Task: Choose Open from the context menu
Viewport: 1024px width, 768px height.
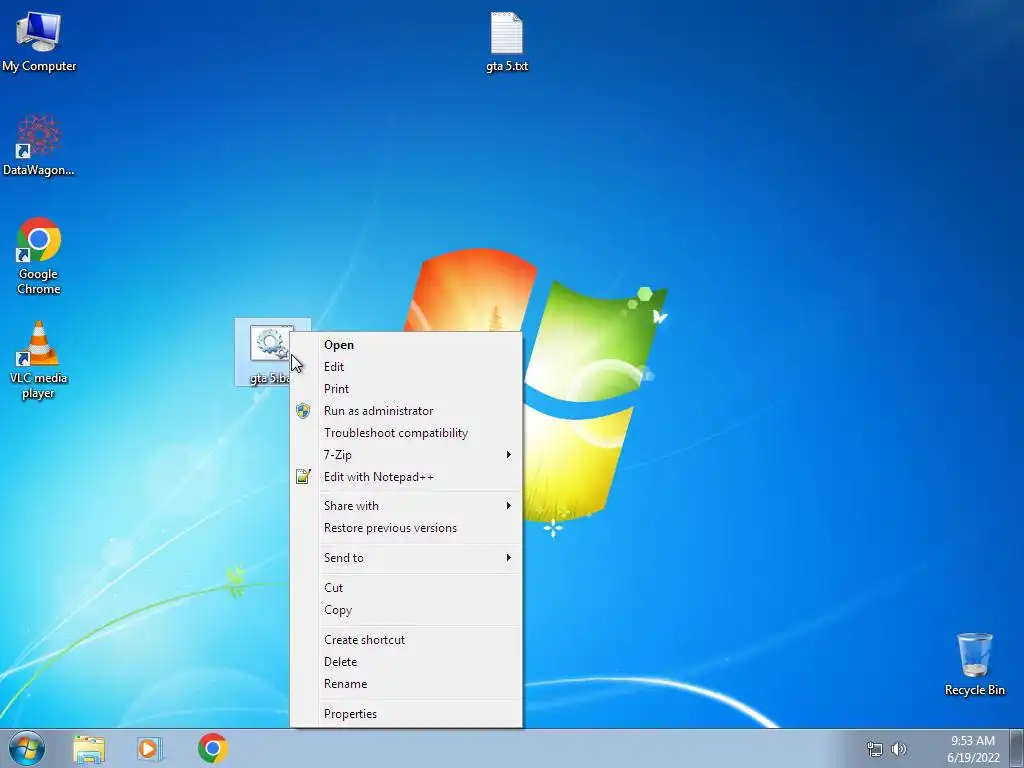Action: click(406, 345)
